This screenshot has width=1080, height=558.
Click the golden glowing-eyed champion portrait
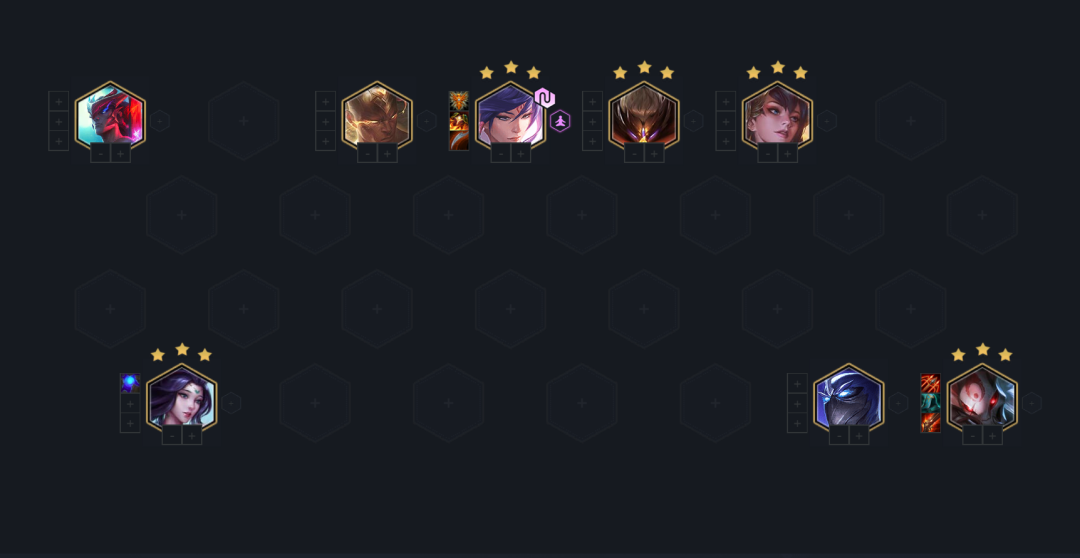tap(377, 118)
